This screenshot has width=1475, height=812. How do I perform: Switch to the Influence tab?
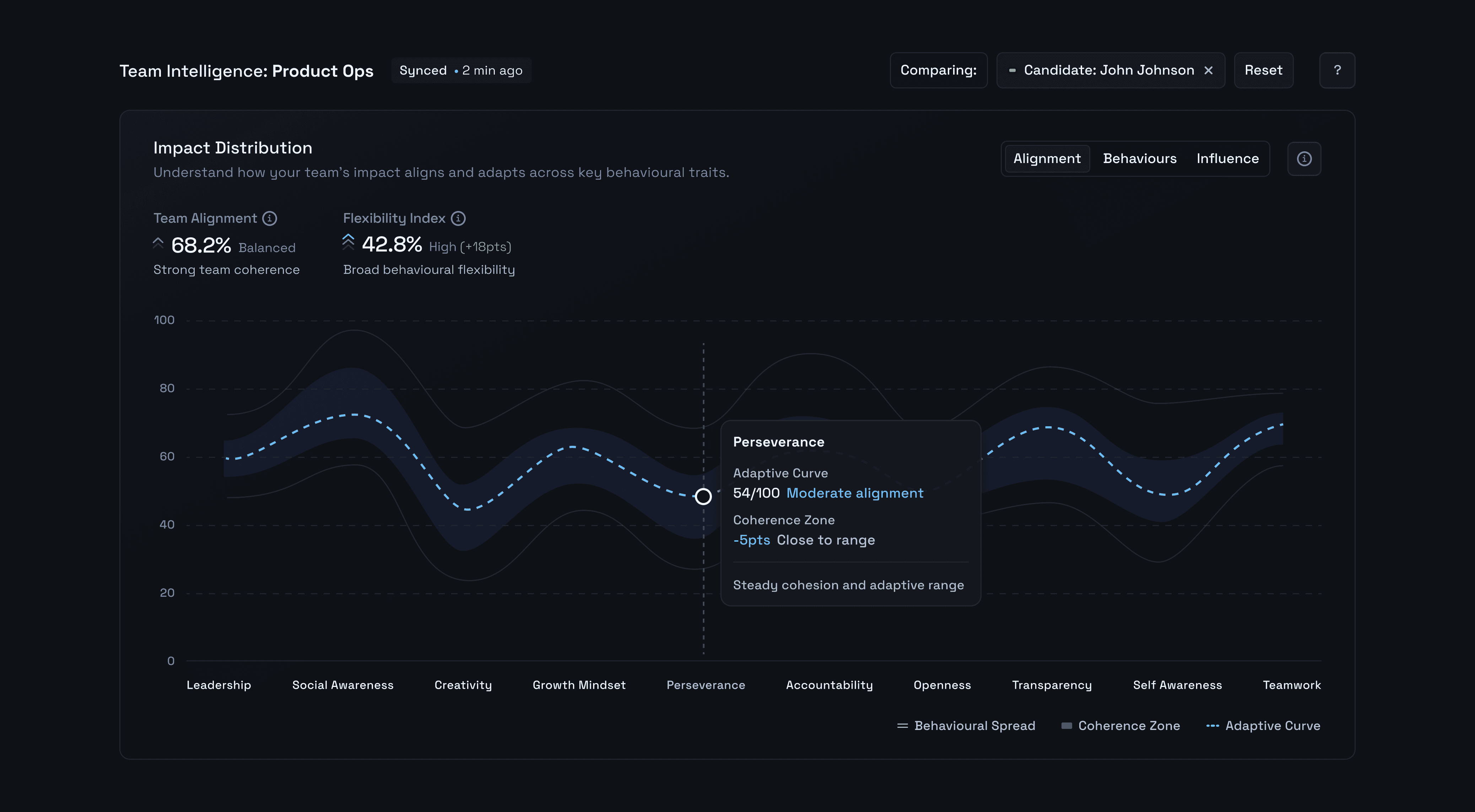click(x=1227, y=159)
